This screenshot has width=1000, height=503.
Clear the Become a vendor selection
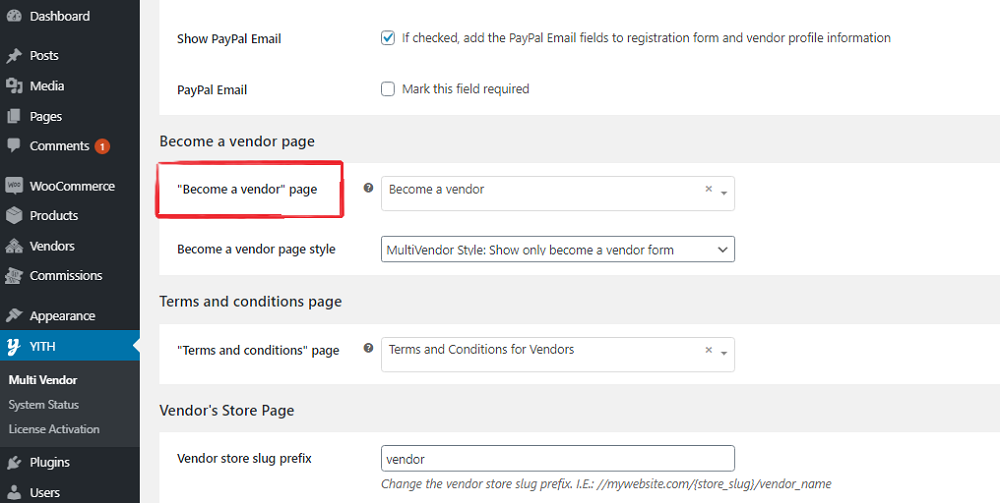pos(708,189)
